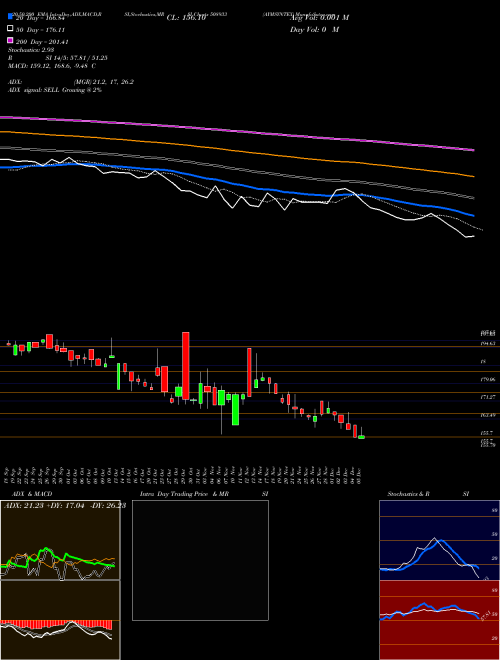Click the 'Stochastics & R' panel title
Viewport: 500px width, 660px height.
tap(409, 494)
